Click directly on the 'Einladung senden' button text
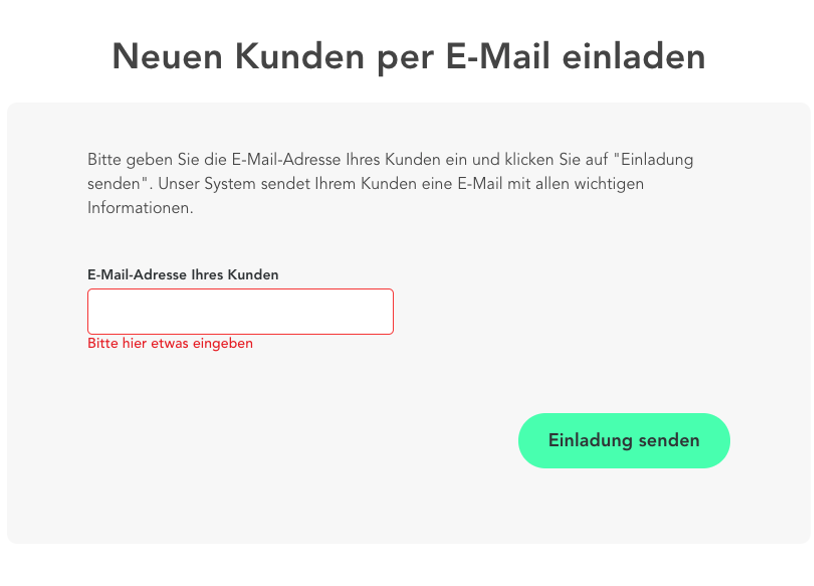The width and height of the screenshot is (814, 586). coord(623,440)
